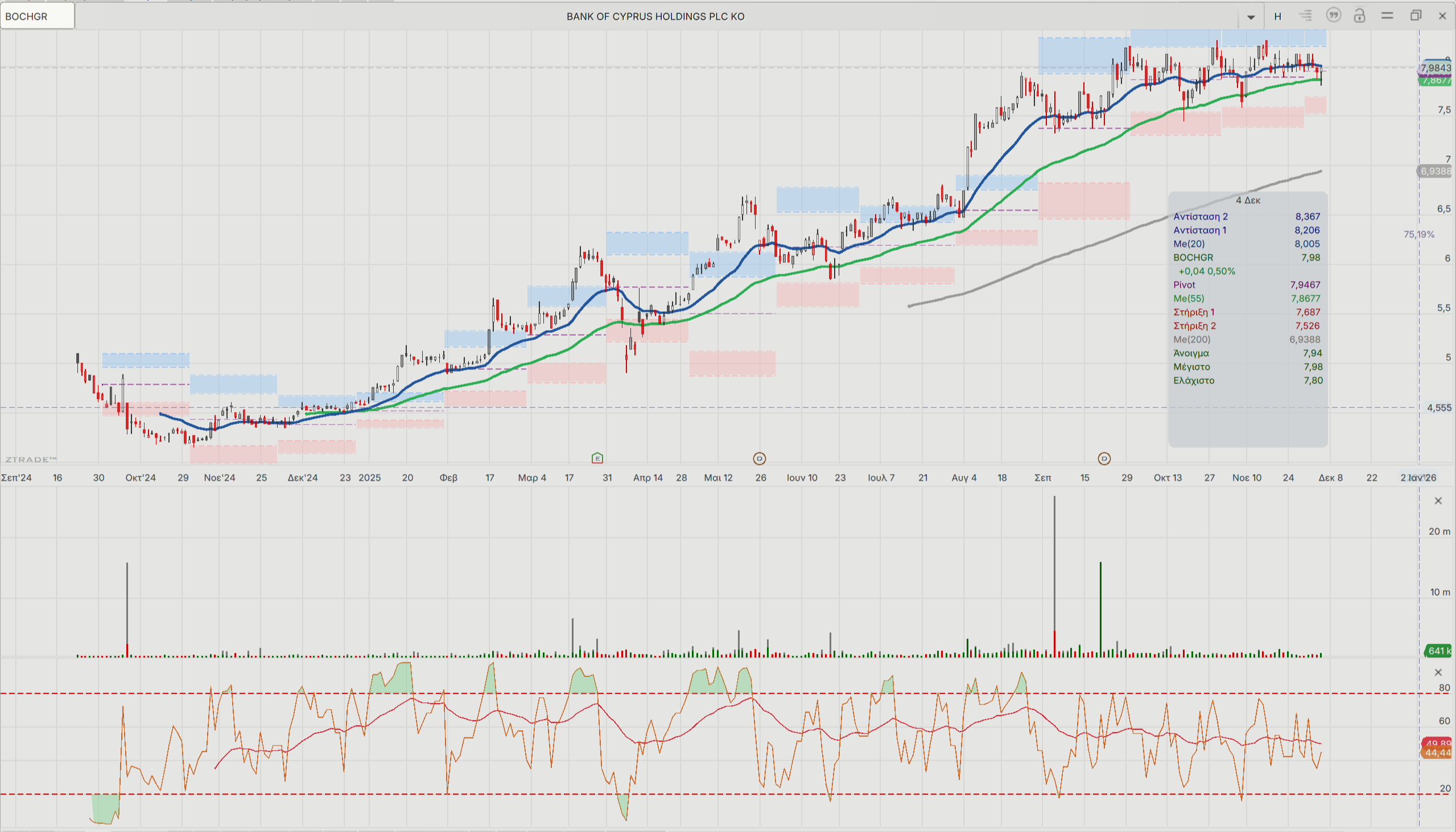
Task: Open the two-line hamburger menu
Action: coord(1388,15)
